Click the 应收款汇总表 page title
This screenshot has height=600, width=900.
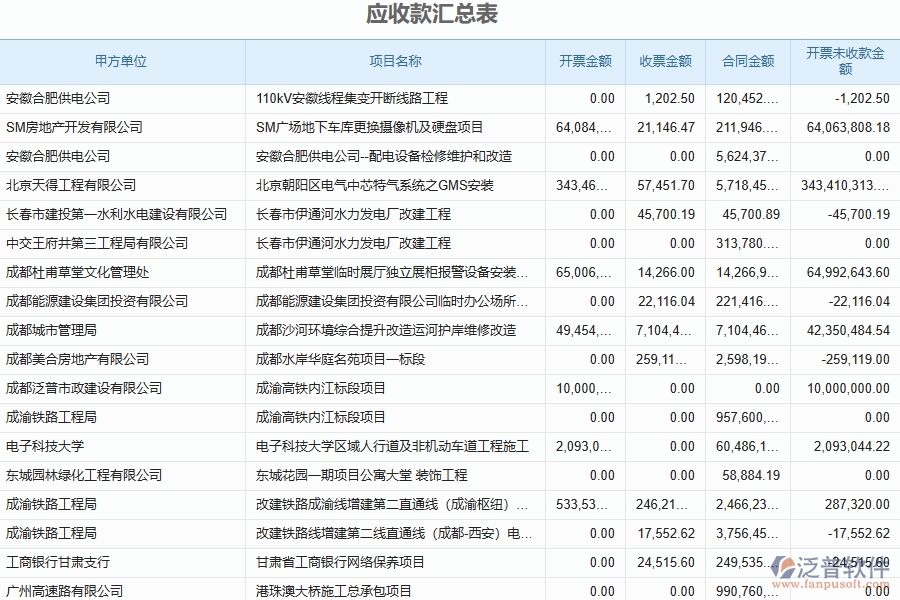[449, 14]
